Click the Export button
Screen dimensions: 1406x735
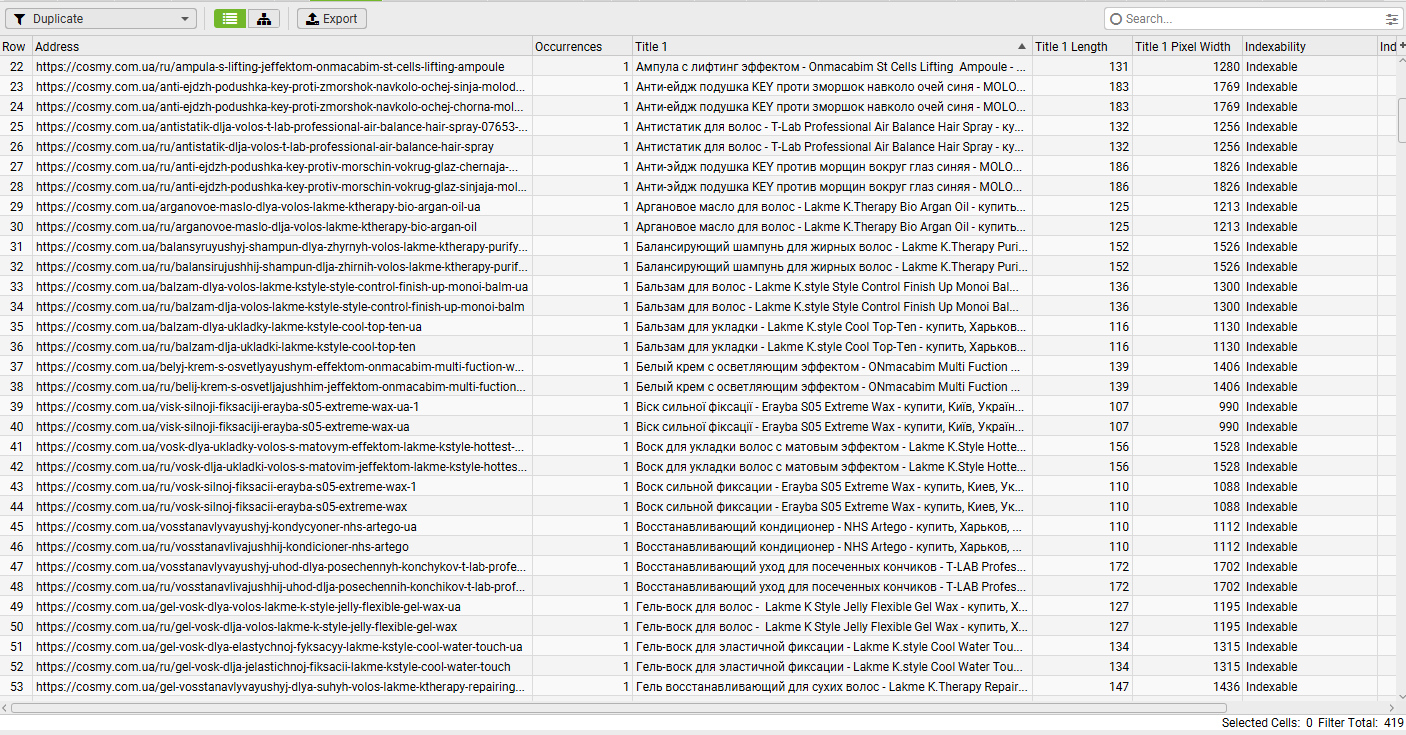[x=332, y=19]
